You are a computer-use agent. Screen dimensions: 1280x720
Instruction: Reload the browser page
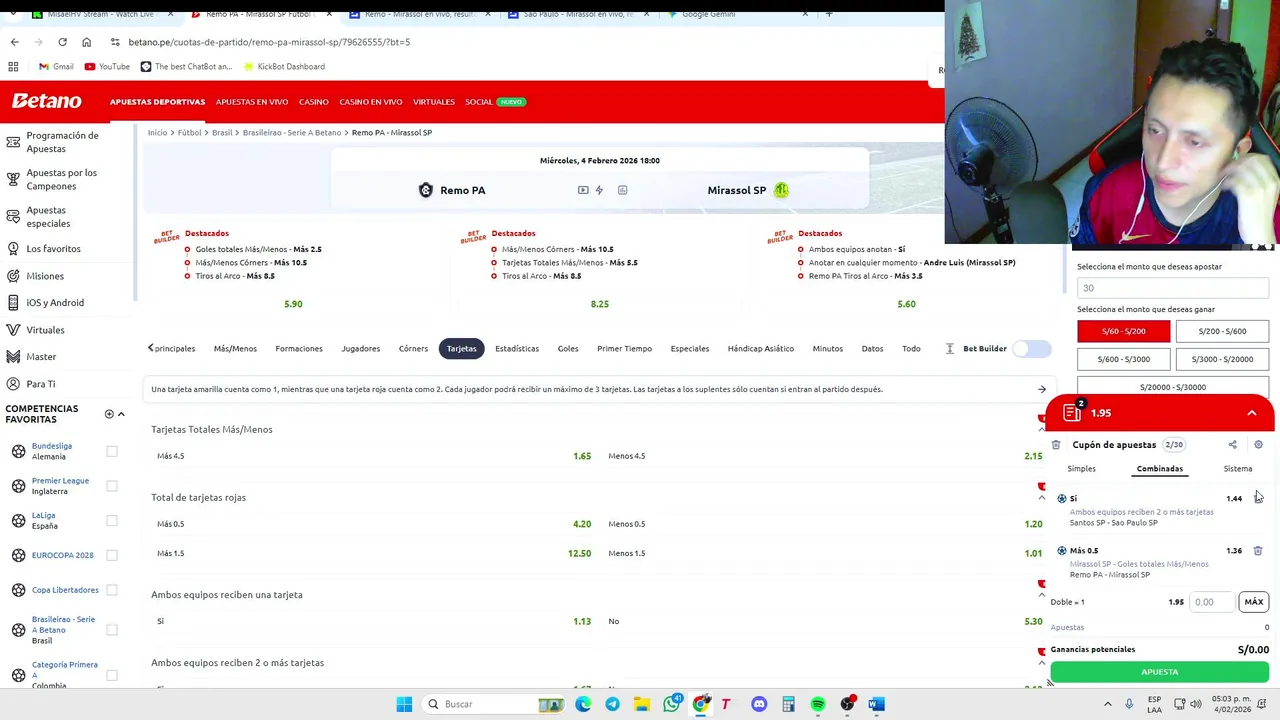pos(62,42)
